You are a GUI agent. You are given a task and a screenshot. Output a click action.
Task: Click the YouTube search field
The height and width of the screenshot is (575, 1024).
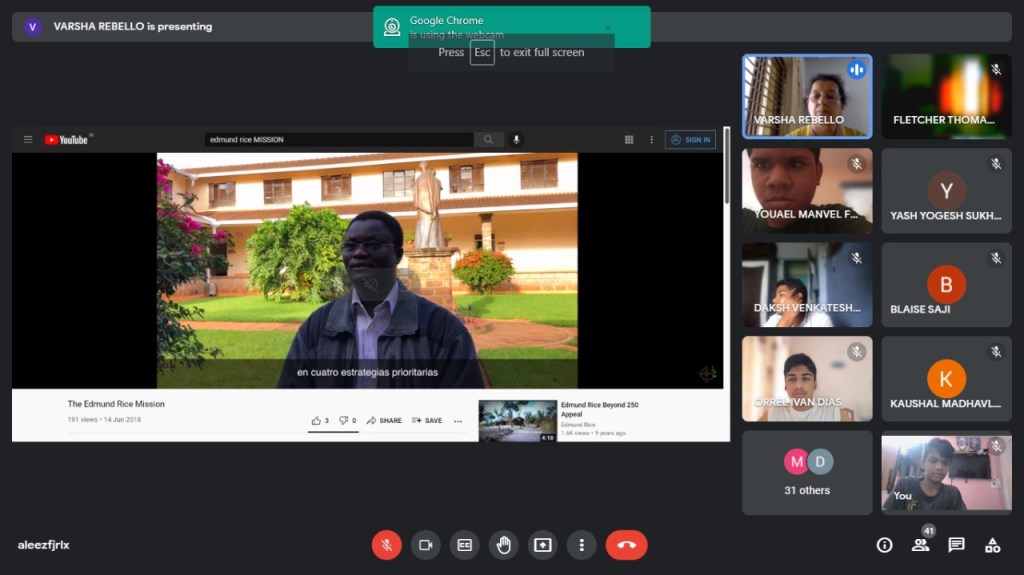(338, 140)
